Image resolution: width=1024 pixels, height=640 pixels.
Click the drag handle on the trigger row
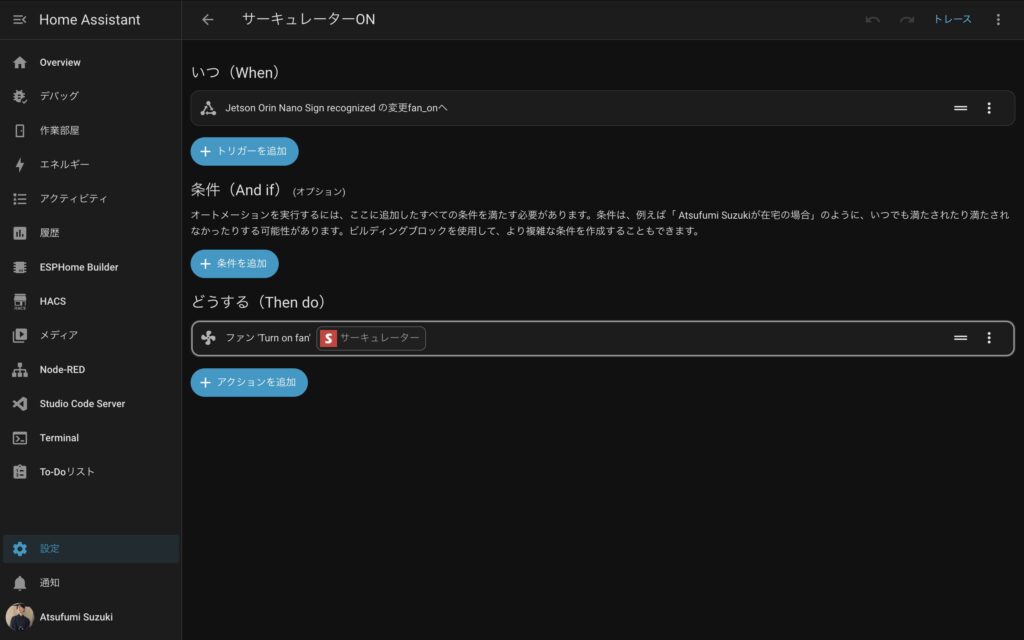tap(960, 108)
